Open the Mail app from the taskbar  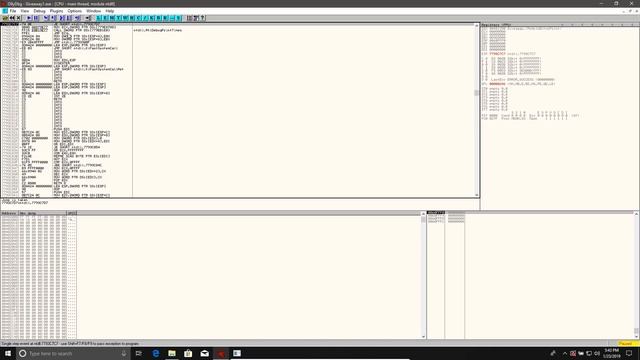coord(204,353)
